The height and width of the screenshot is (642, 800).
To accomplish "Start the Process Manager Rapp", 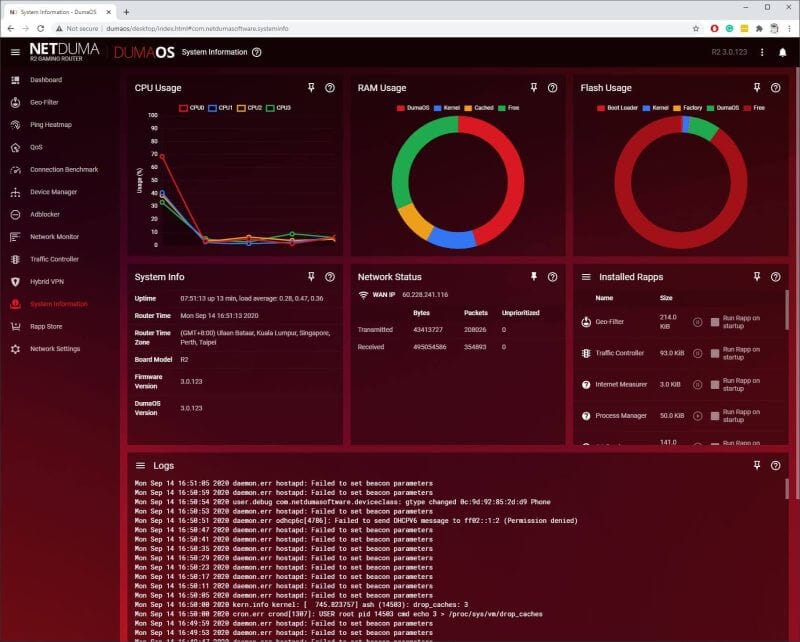I will pyautogui.click(x=697, y=415).
